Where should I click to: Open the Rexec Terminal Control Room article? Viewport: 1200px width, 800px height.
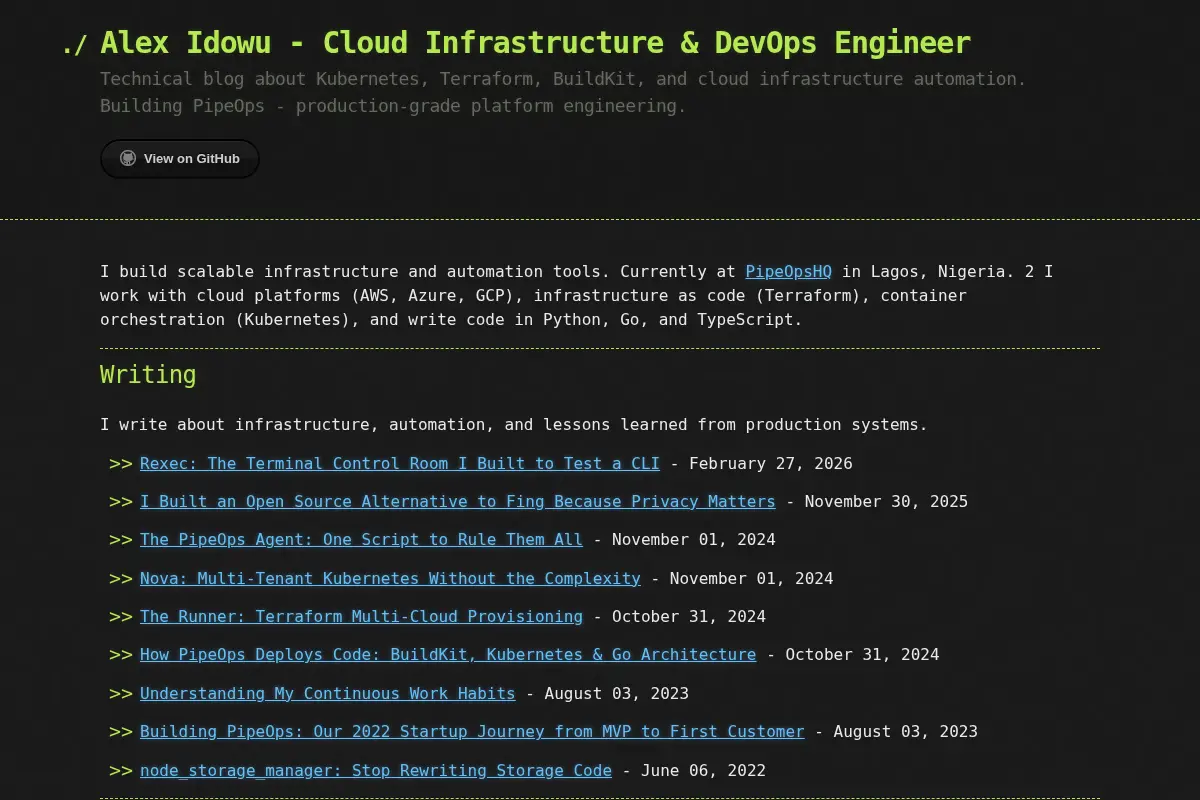coord(400,464)
